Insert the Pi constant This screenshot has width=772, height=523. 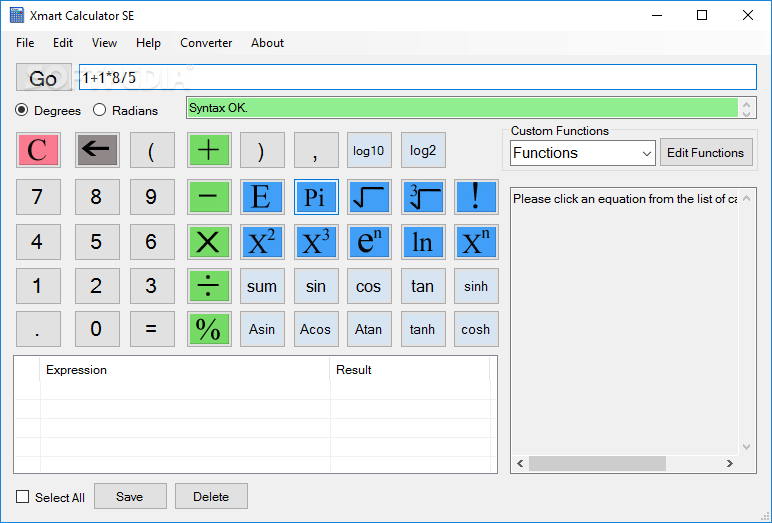(x=316, y=197)
